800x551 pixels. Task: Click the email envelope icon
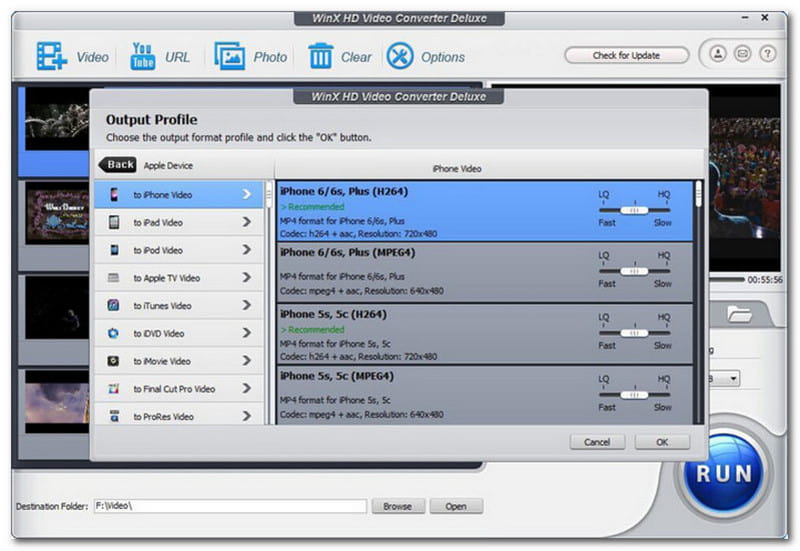pos(744,54)
